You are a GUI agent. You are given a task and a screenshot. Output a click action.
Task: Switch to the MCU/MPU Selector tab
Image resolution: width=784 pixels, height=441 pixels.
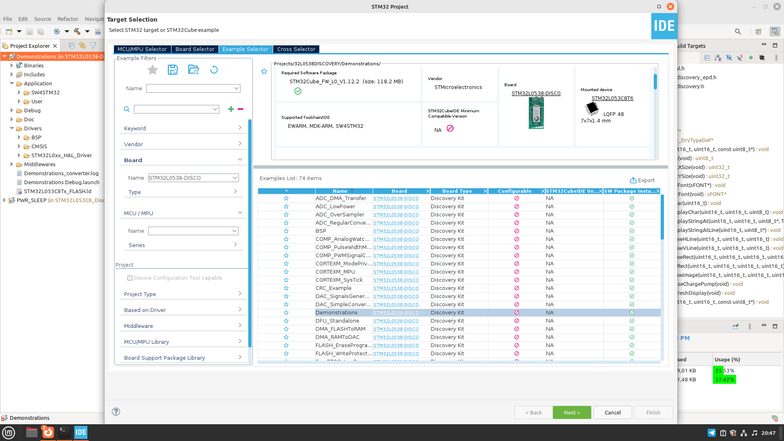tap(142, 49)
